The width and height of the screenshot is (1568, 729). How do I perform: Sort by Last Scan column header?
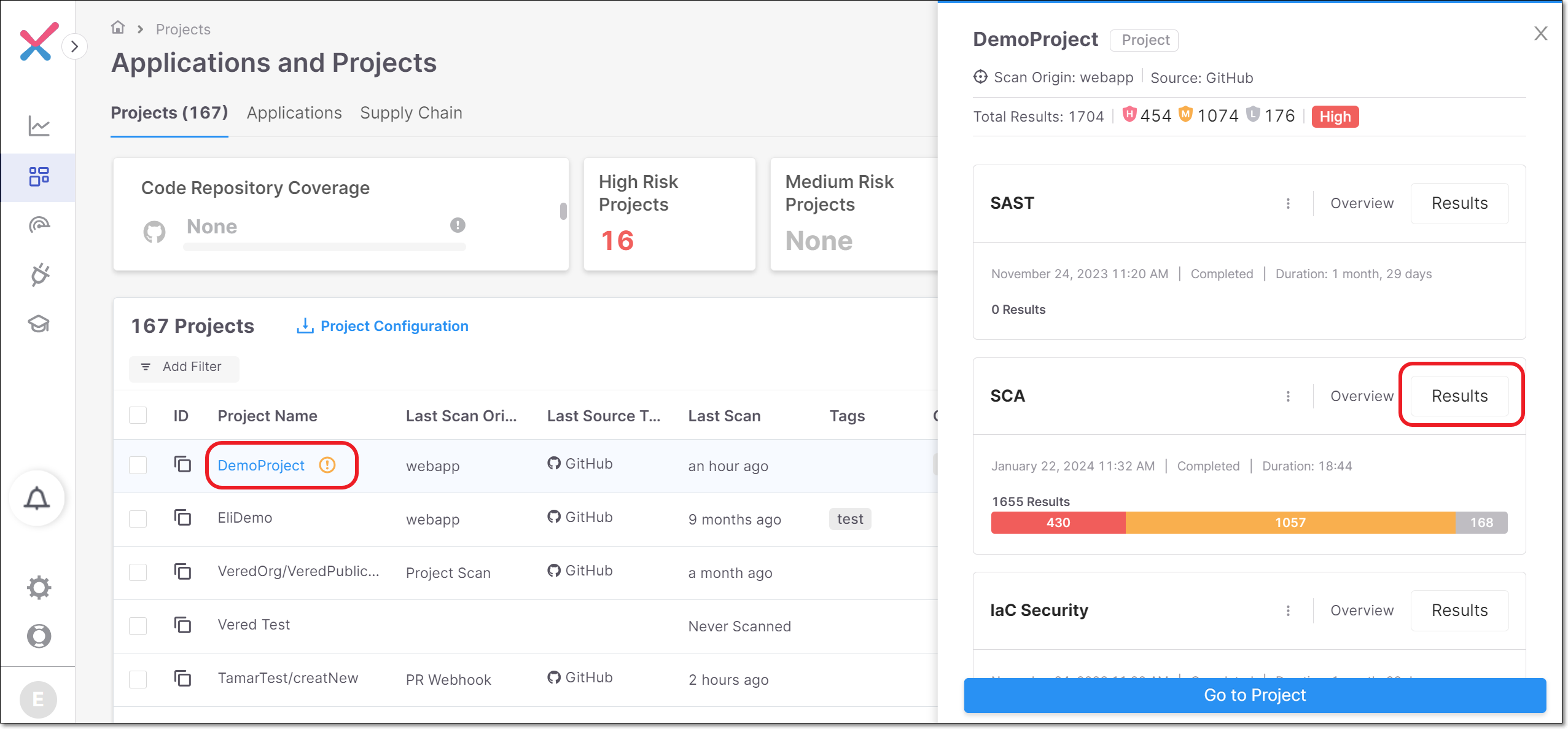[x=724, y=416]
